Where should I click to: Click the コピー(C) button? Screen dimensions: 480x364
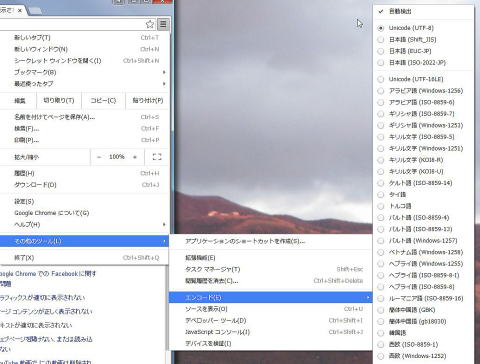tap(103, 101)
